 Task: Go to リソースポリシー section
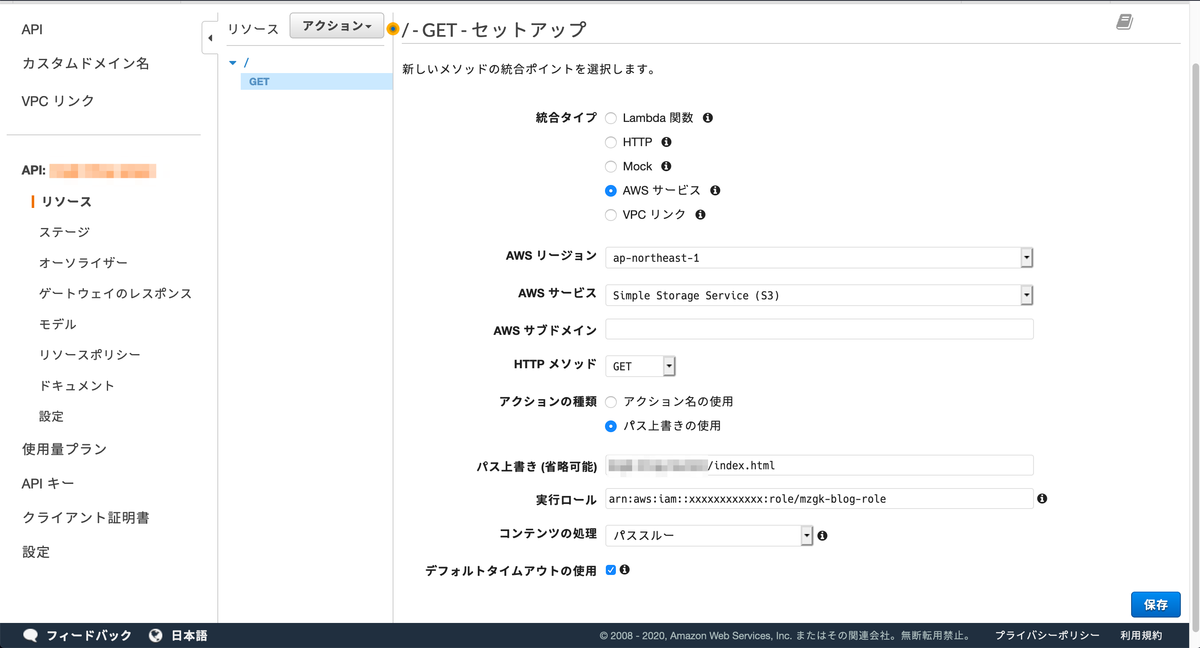pyautogui.click(x=89, y=355)
